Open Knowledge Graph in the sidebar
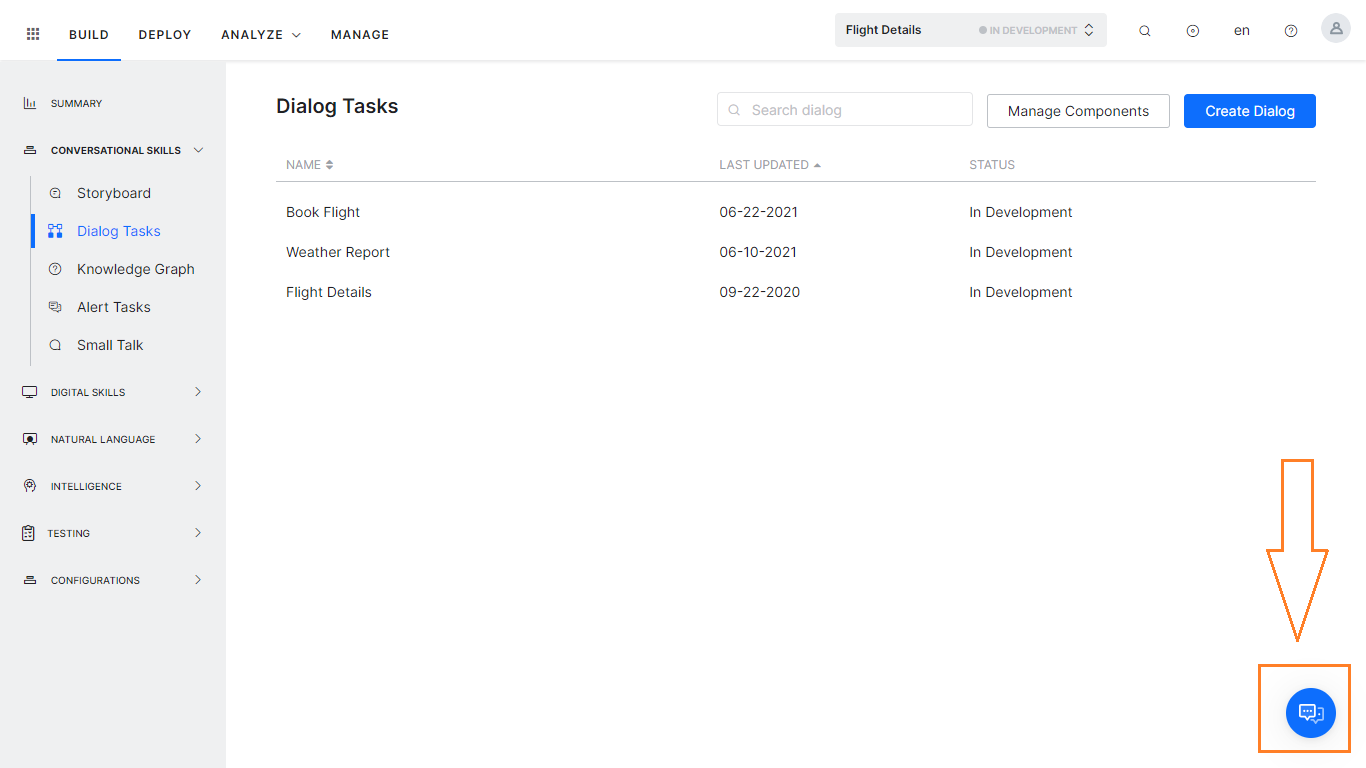This screenshot has height=768, width=1366. pyautogui.click(x=136, y=269)
